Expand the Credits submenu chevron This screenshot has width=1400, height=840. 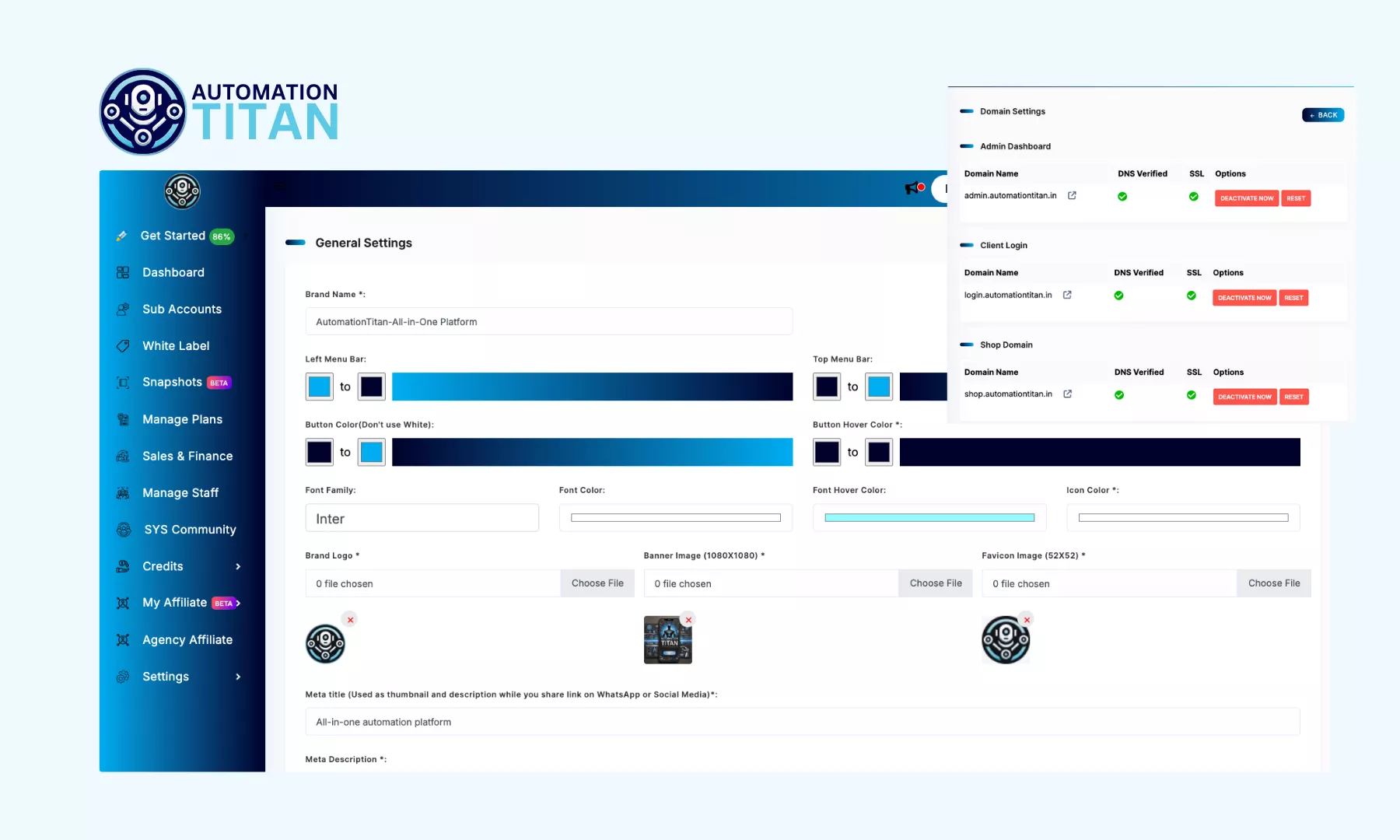(238, 566)
